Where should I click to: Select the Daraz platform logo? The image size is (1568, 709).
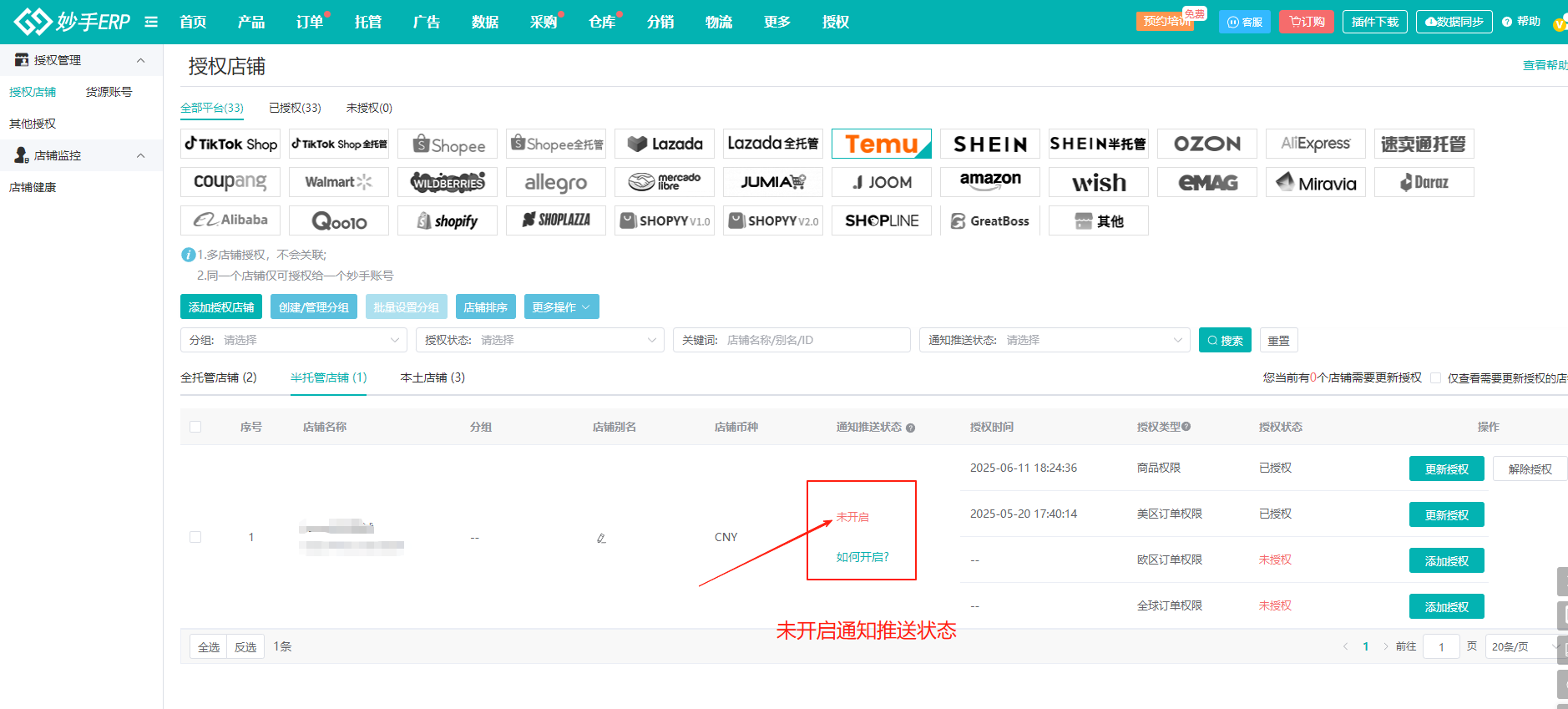coord(1424,182)
